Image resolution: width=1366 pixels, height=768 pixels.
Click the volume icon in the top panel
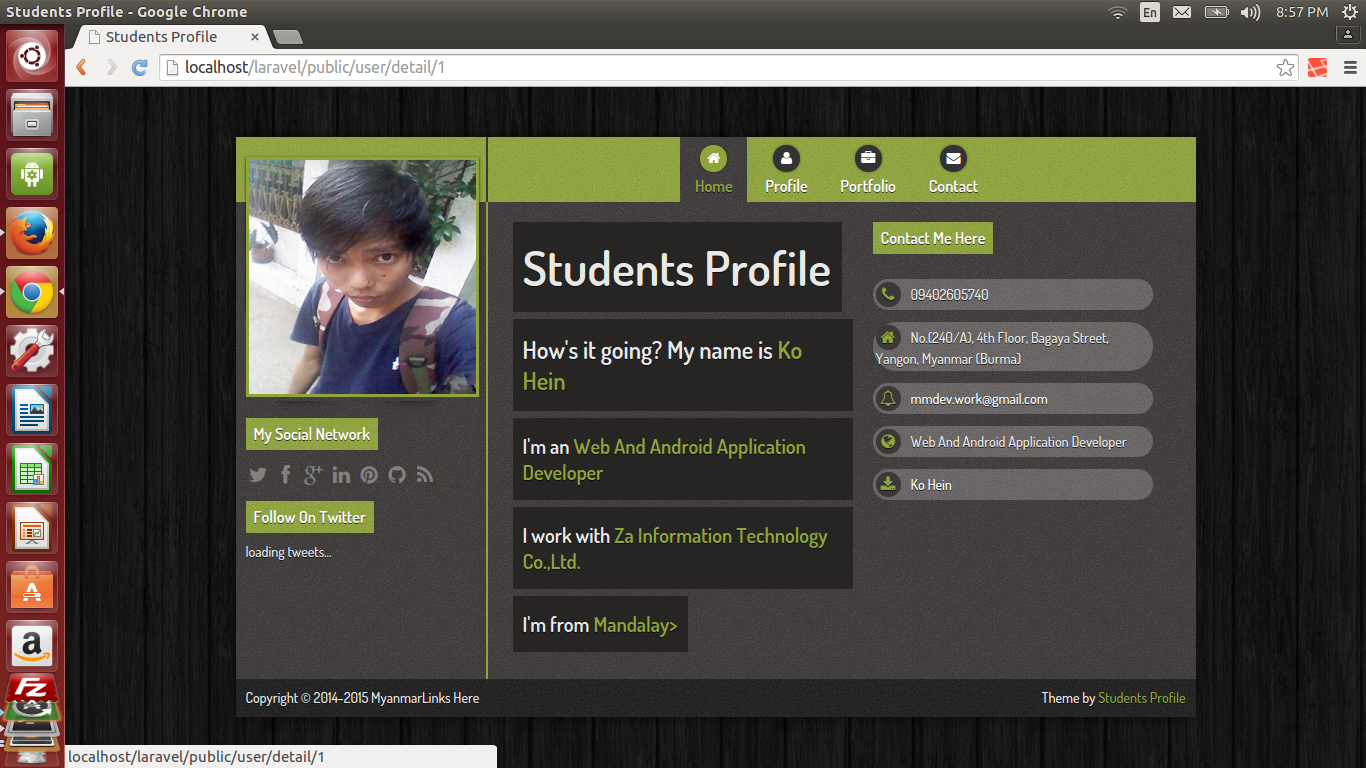(1249, 12)
